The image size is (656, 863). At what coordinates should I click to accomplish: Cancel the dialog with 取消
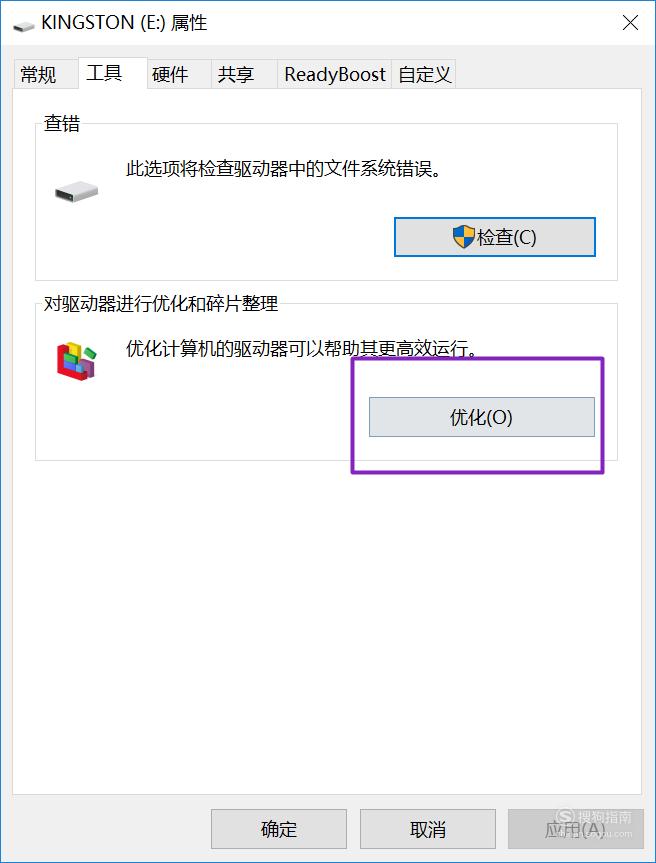(x=428, y=828)
